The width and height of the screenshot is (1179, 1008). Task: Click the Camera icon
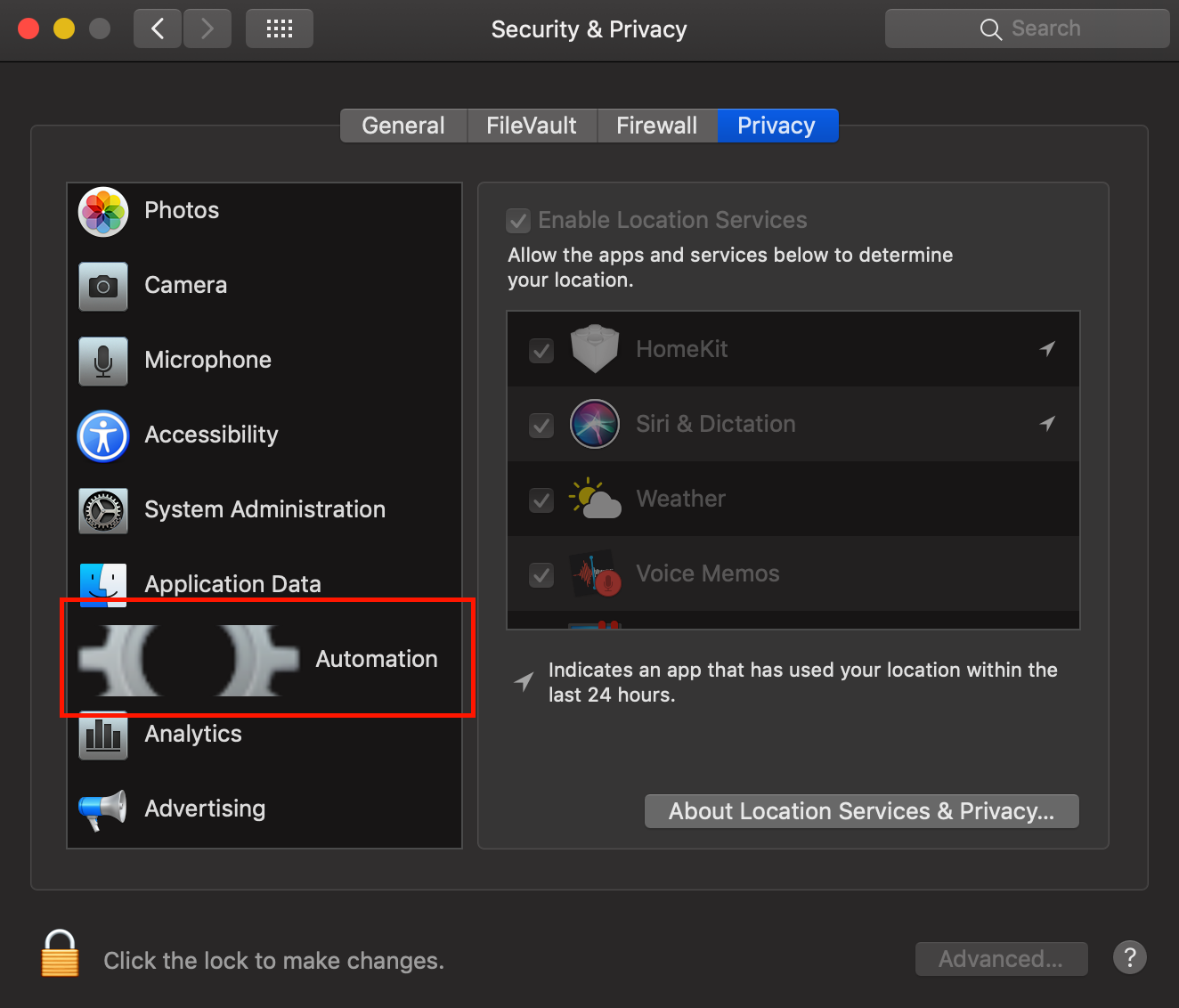[x=103, y=286]
